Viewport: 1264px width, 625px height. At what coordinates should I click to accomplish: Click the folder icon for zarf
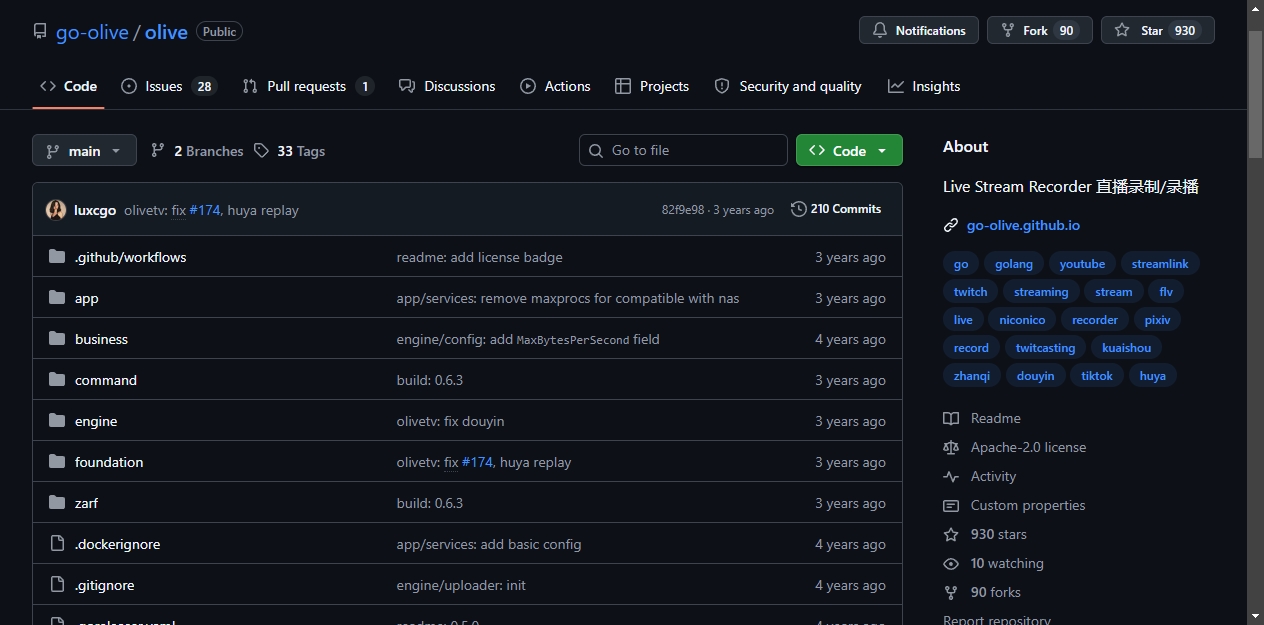[x=57, y=503]
